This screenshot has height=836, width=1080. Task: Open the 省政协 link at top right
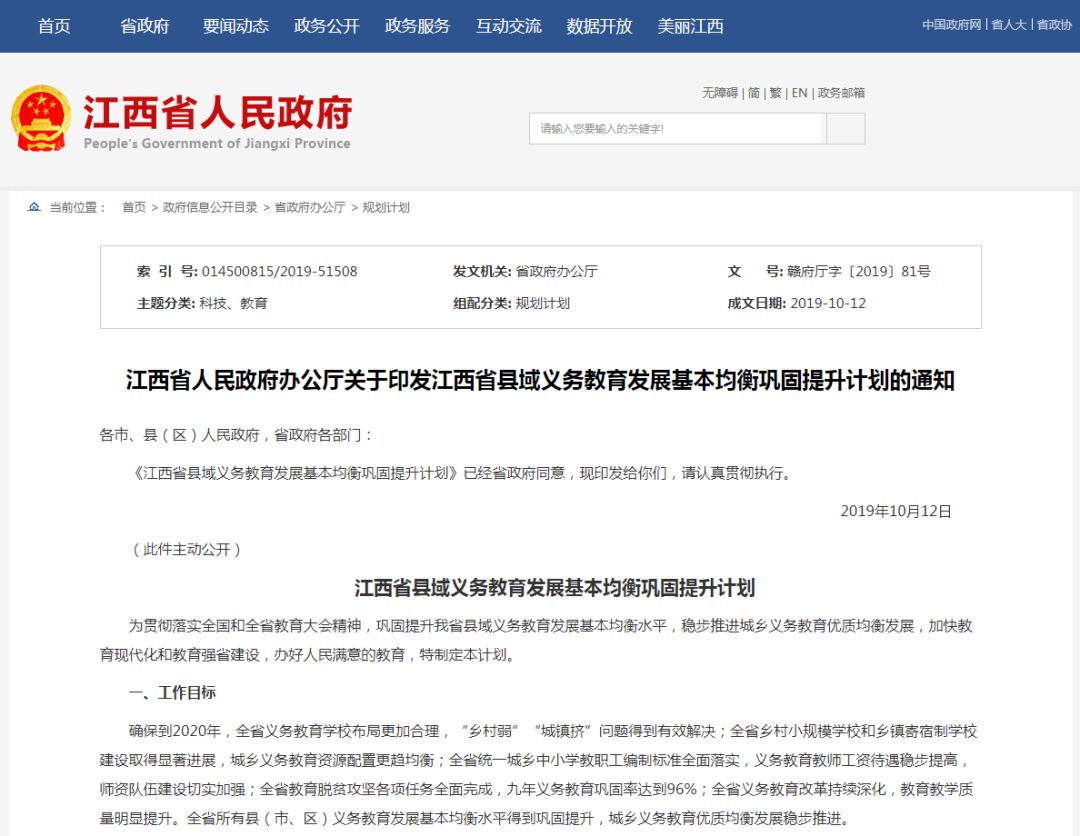pos(1055,25)
